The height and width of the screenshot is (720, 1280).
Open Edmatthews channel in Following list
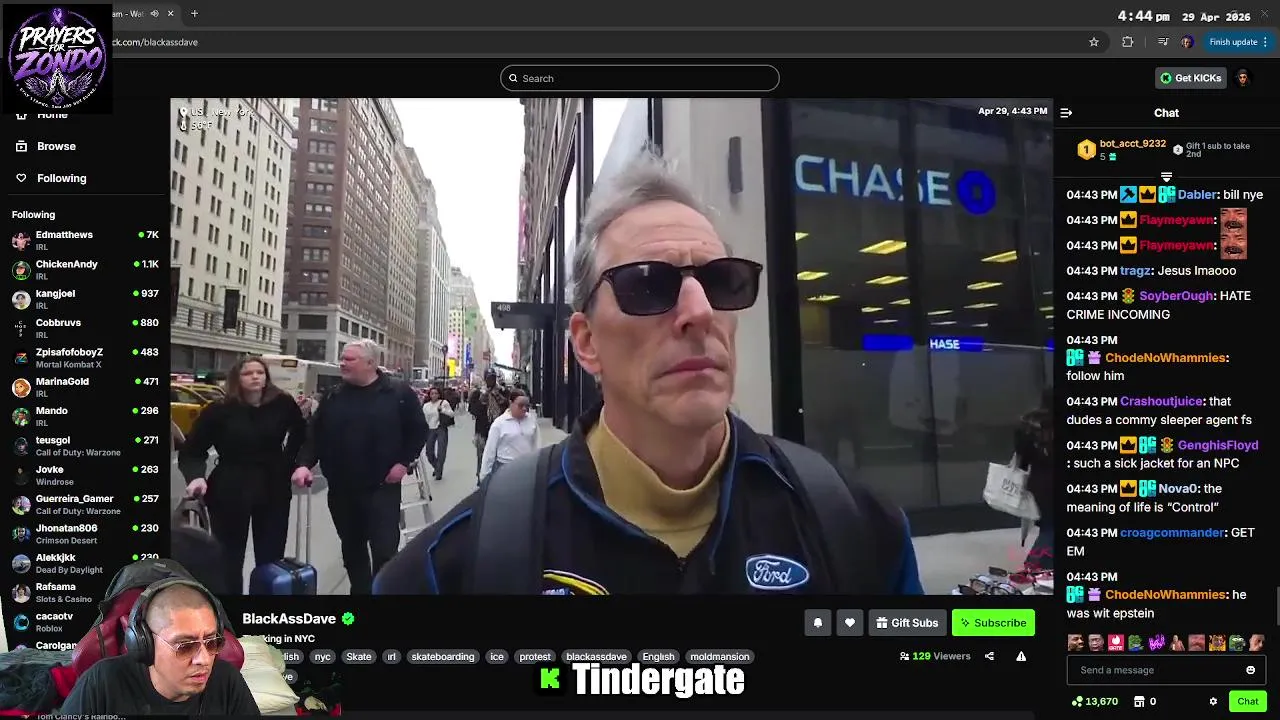(84, 240)
